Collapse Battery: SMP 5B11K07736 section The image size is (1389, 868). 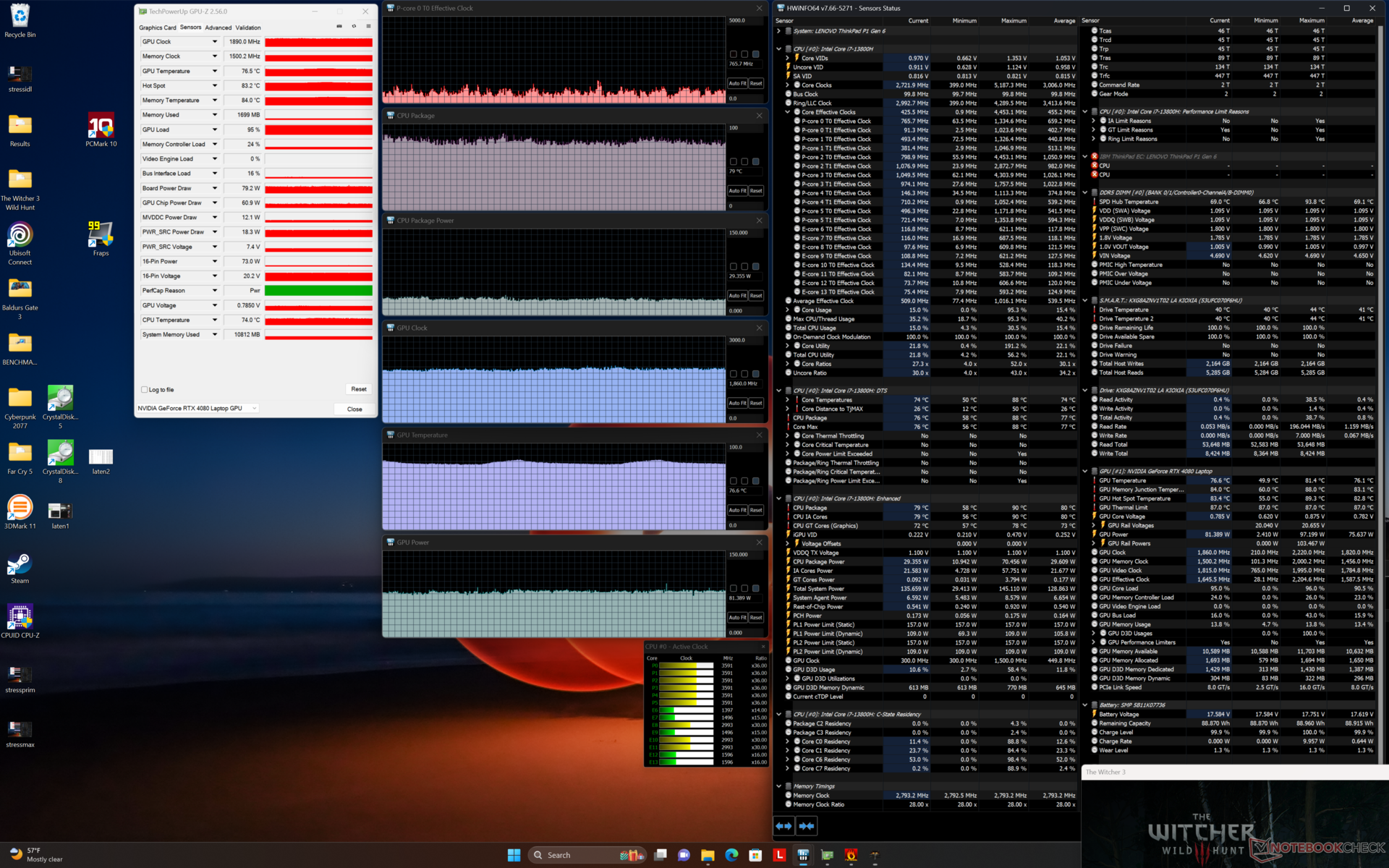[x=1084, y=705]
